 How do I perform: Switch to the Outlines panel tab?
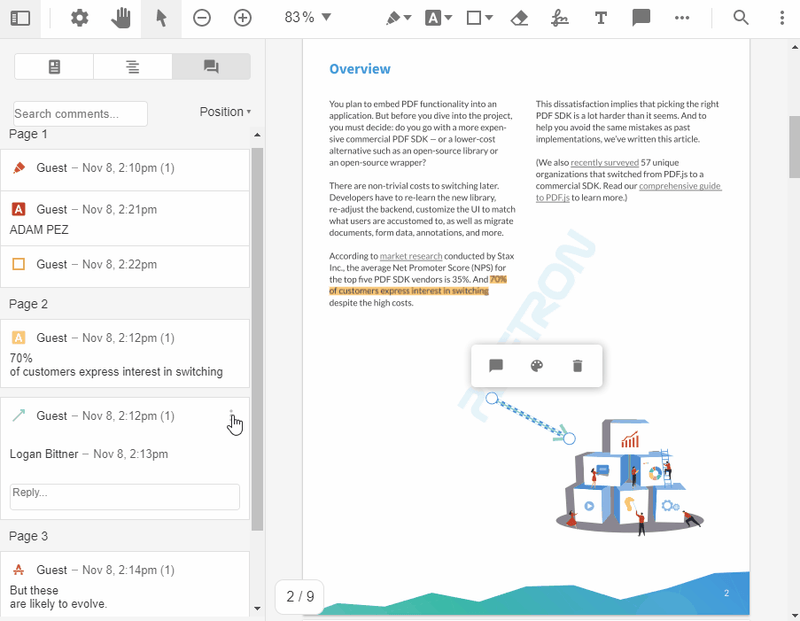(x=133, y=66)
